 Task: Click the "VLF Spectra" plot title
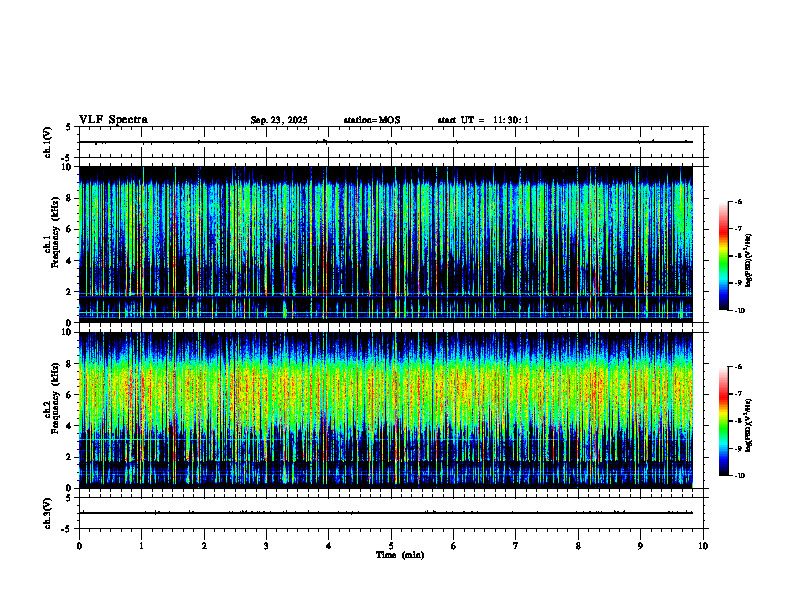pyautogui.click(x=113, y=120)
